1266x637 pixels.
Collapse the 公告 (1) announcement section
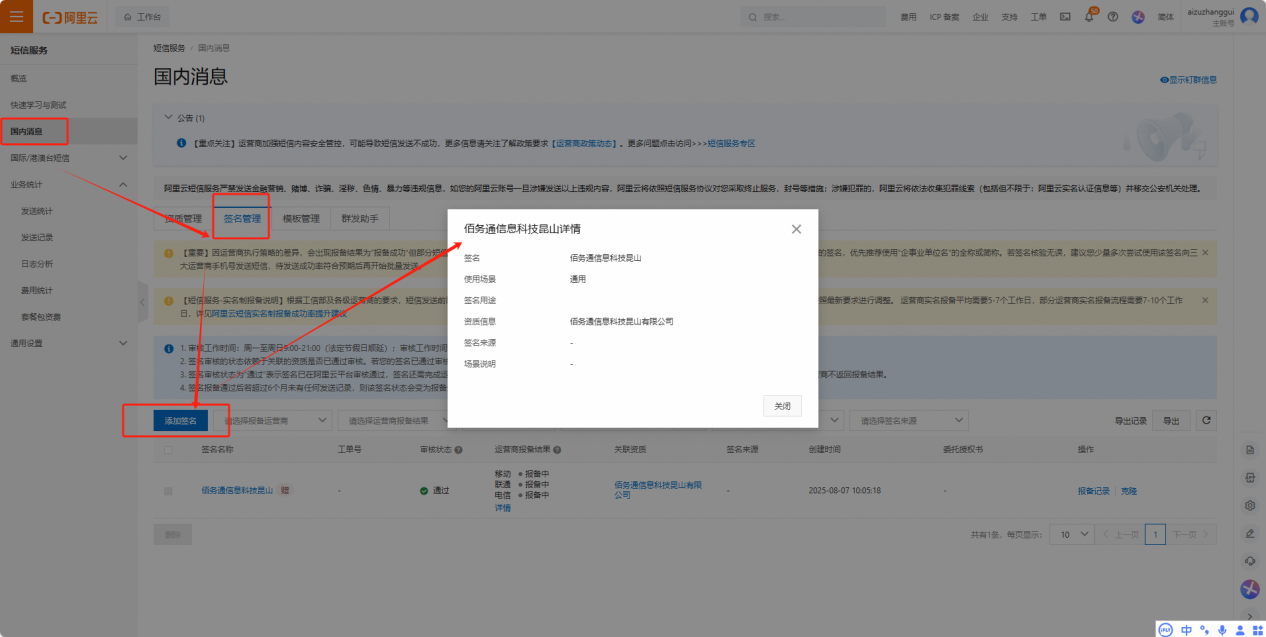click(168, 117)
